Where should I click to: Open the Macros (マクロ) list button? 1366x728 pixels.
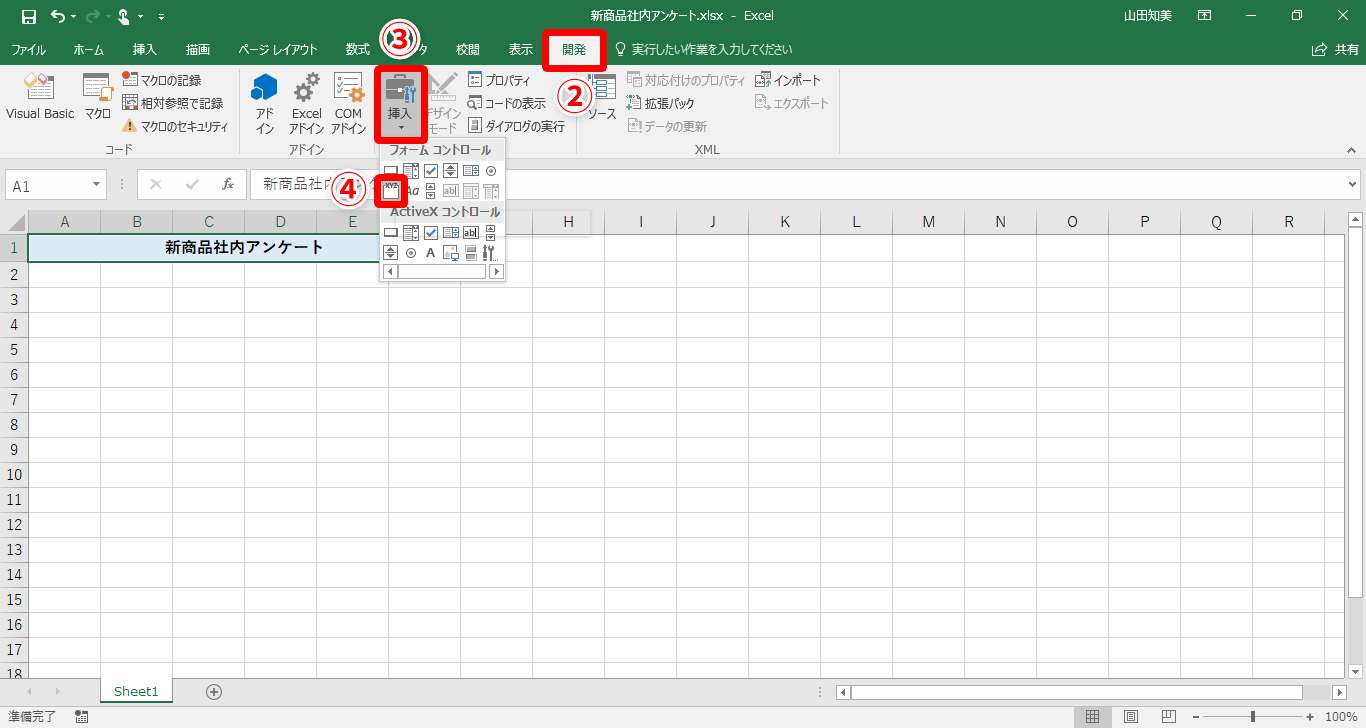[x=97, y=98]
